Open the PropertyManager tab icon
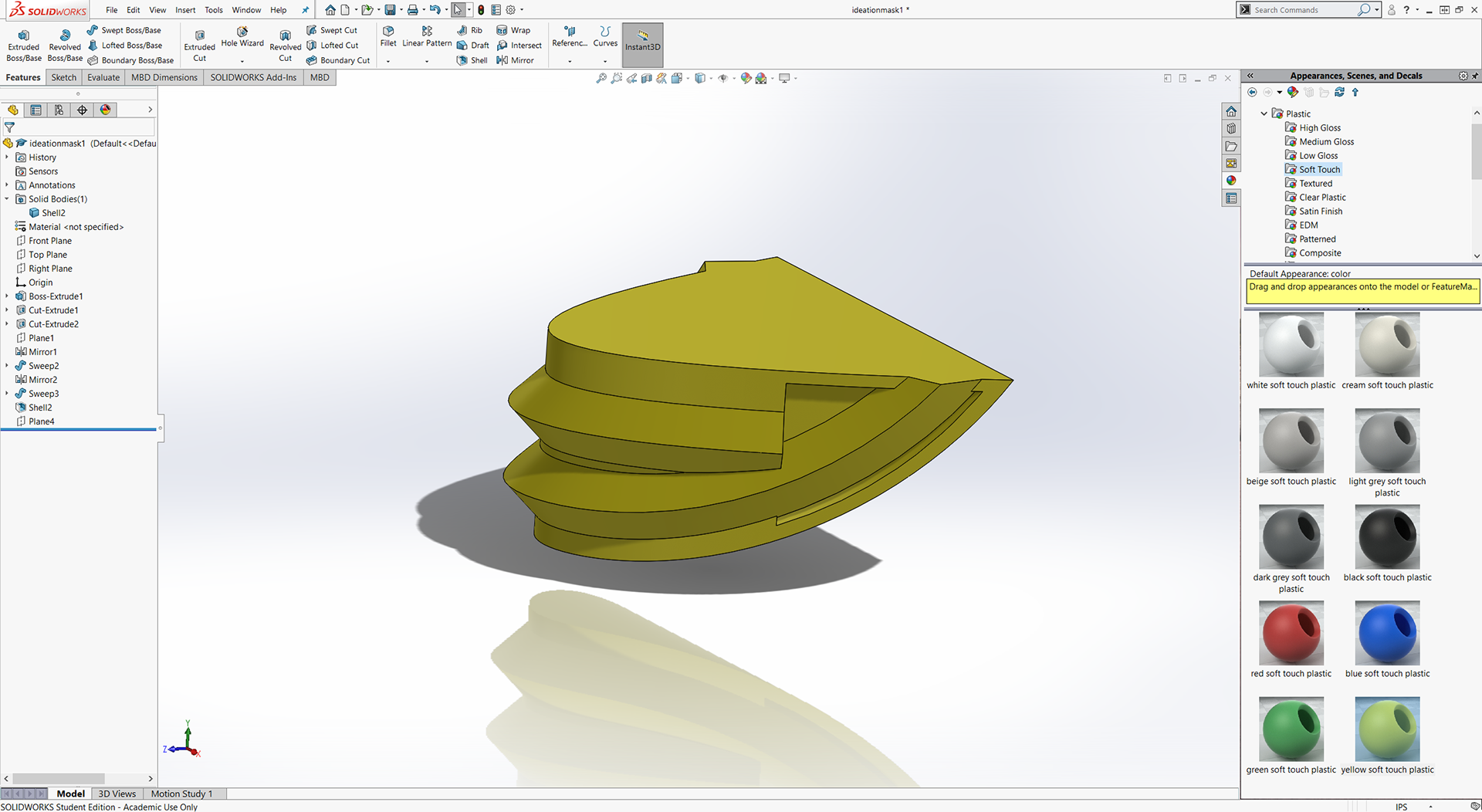The width and height of the screenshot is (1482, 812). click(x=36, y=110)
